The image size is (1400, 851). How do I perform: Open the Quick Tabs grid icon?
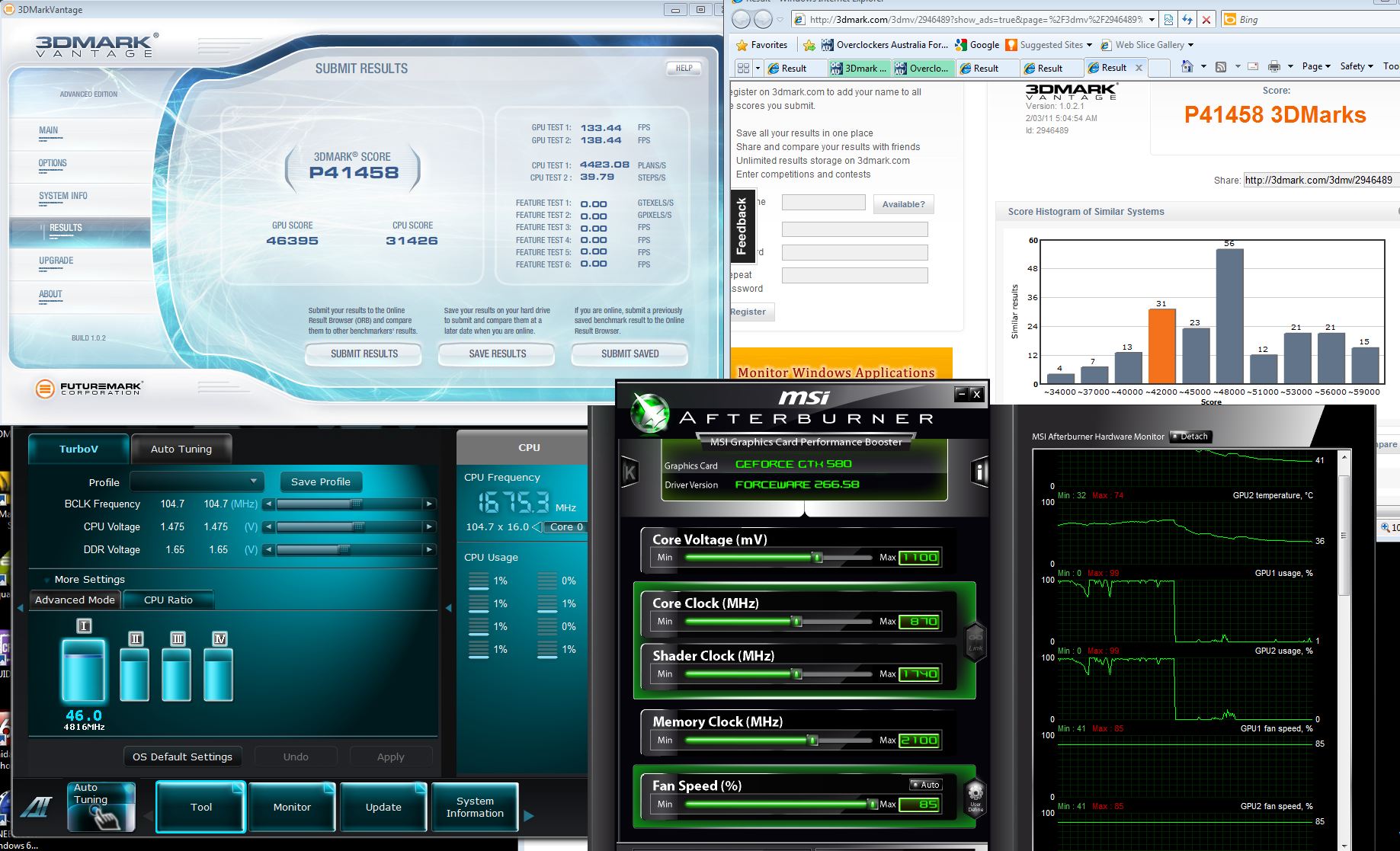click(745, 68)
